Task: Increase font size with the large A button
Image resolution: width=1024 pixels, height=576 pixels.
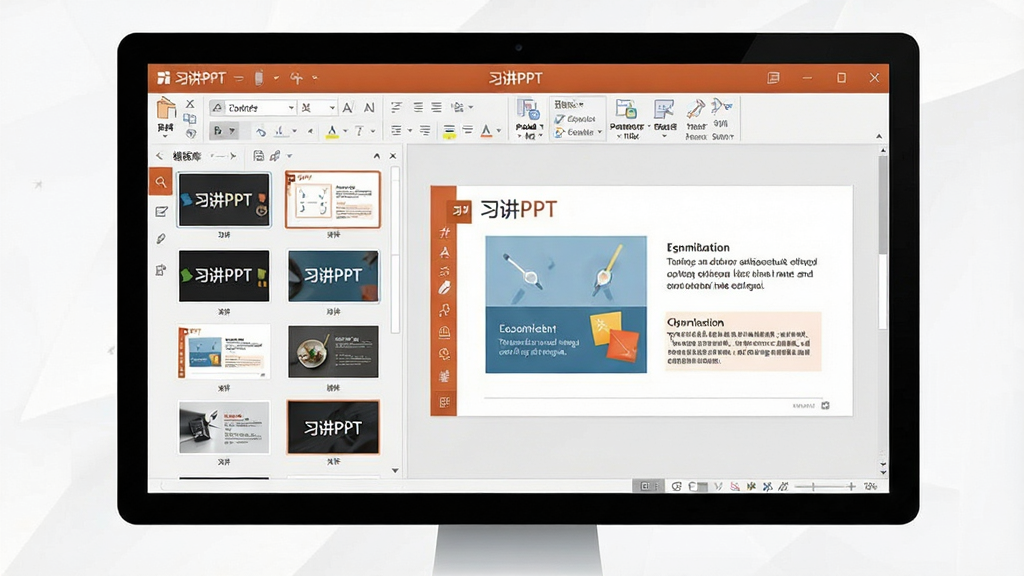Action: pos(347,108)
